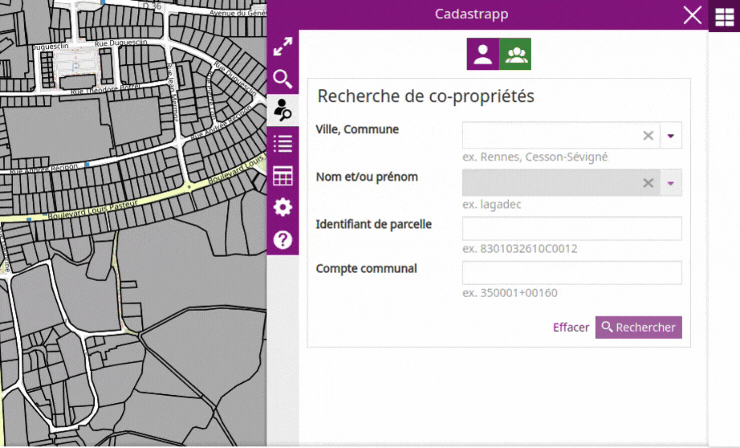Click the Rechercher button
Viewport: 740px width, 448px height.
(639, 327)
